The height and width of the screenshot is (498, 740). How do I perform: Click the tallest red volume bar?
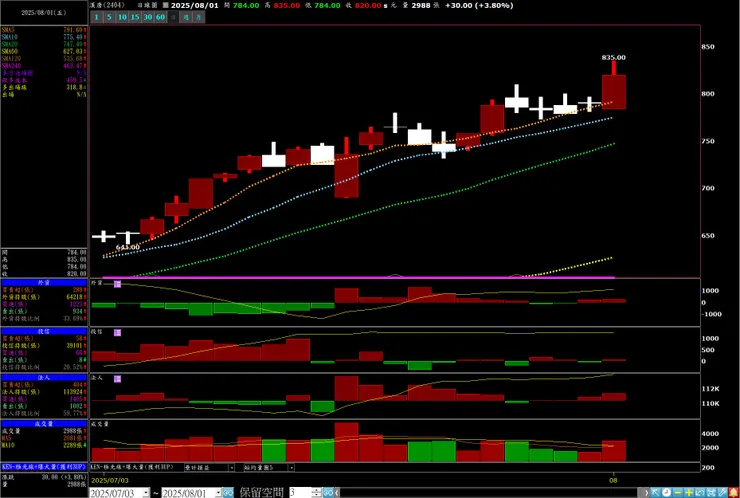[346, 442]
